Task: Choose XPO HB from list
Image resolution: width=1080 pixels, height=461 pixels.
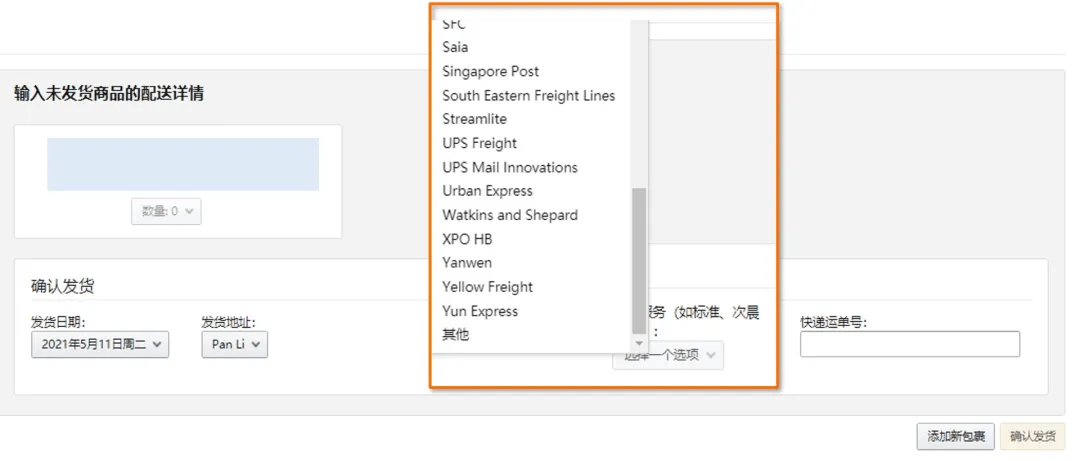Action: tap(467, 239)
